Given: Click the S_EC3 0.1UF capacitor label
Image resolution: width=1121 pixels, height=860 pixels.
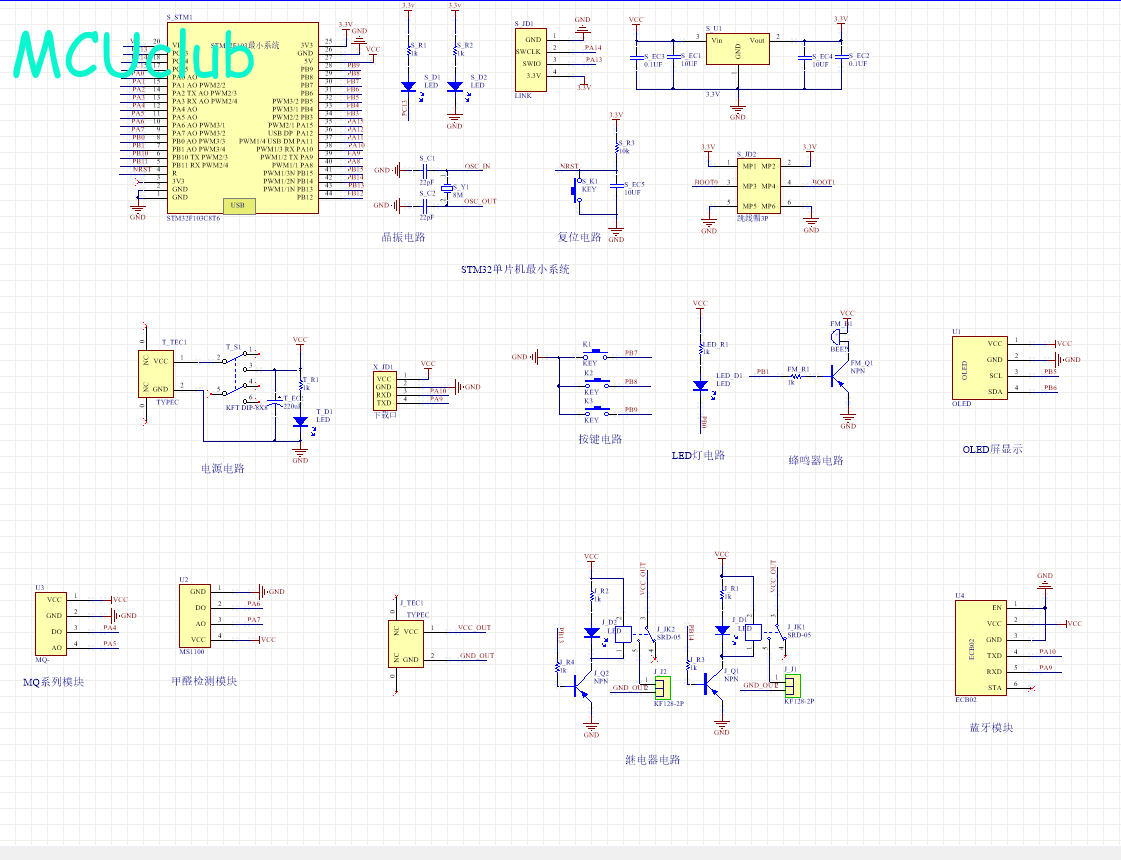Looking at the screenshot, I should [x=653, y=60].
